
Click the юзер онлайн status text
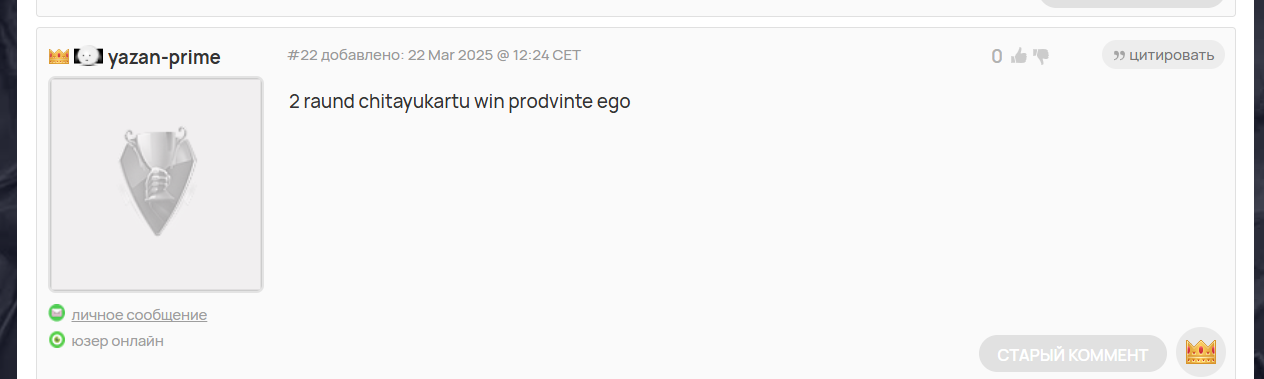(117, 341)
